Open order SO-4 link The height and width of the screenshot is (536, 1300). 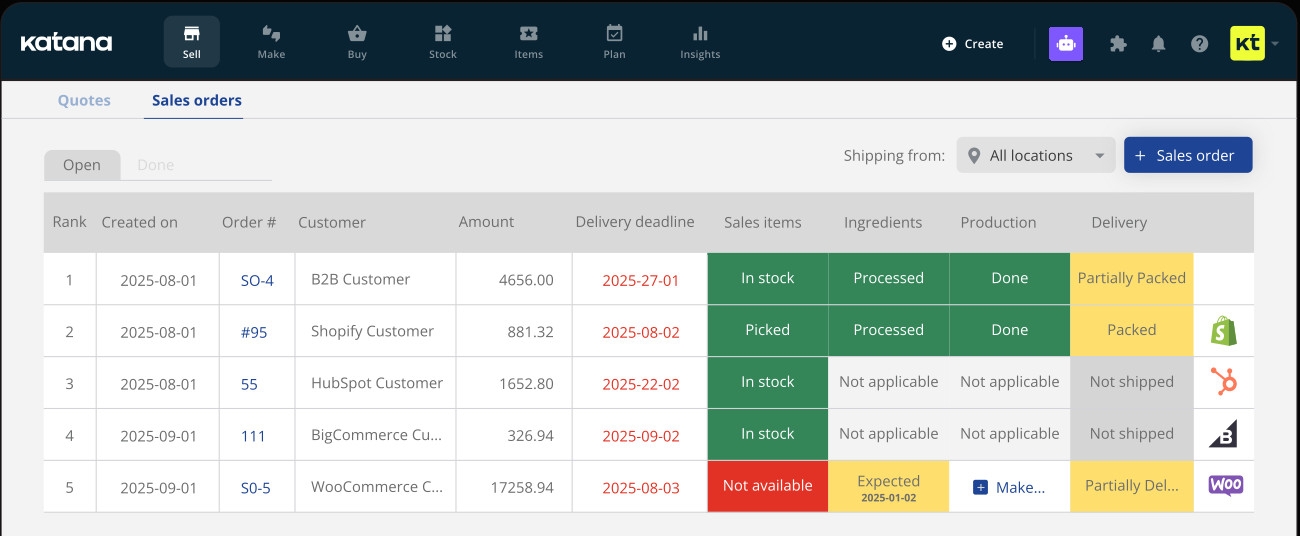pos(257,280)
